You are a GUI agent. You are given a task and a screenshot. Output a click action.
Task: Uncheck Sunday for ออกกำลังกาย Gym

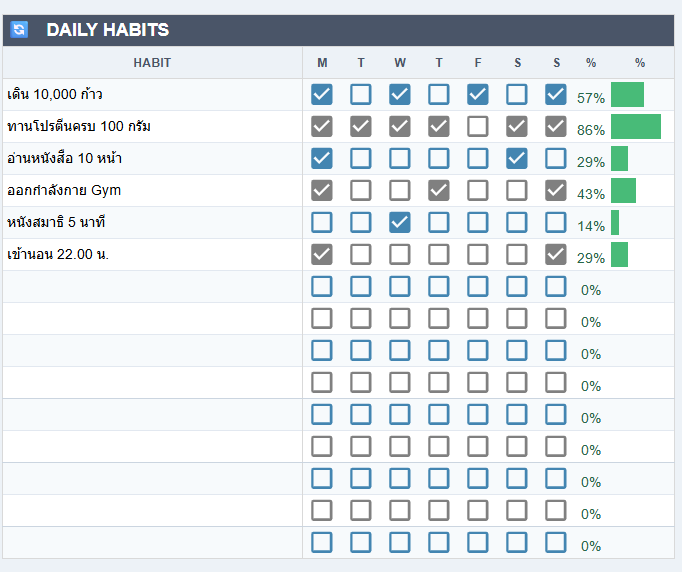pyautogui.click(x=556, y=191)
